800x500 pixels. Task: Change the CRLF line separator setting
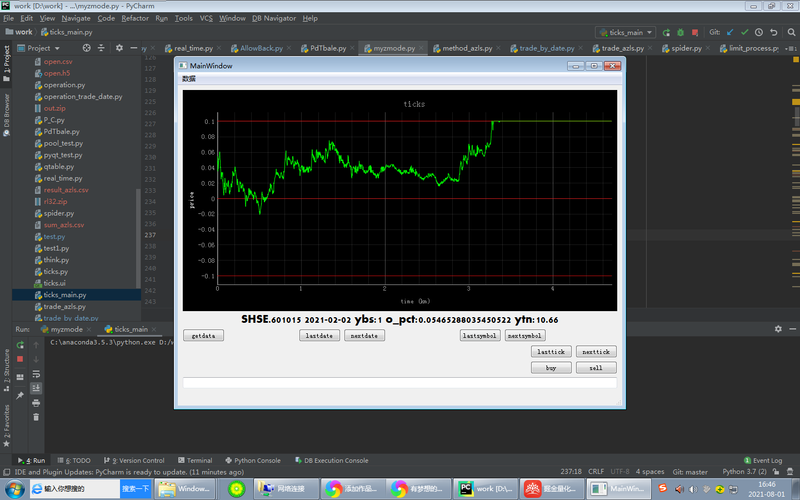(x=596, y=472)
